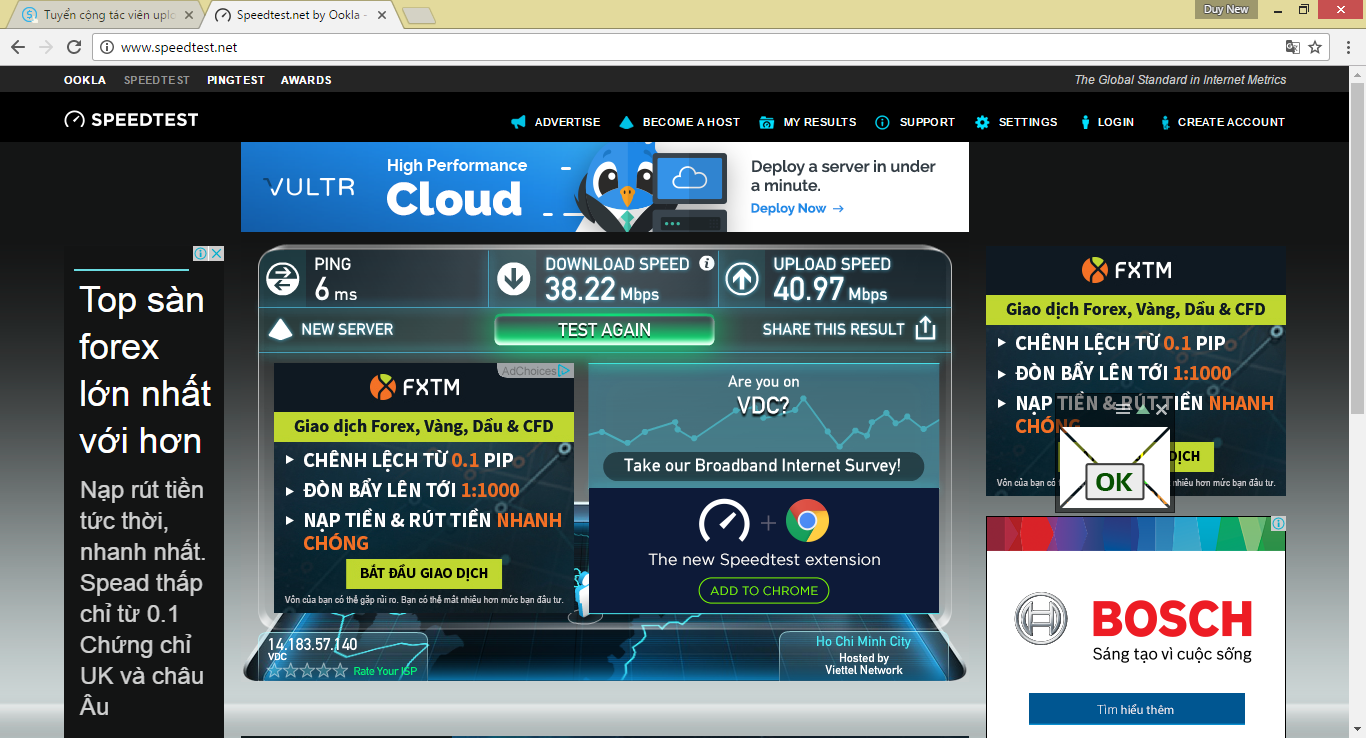
Task: Open the Duy New profile button
Action: [x=1226, y=9]
